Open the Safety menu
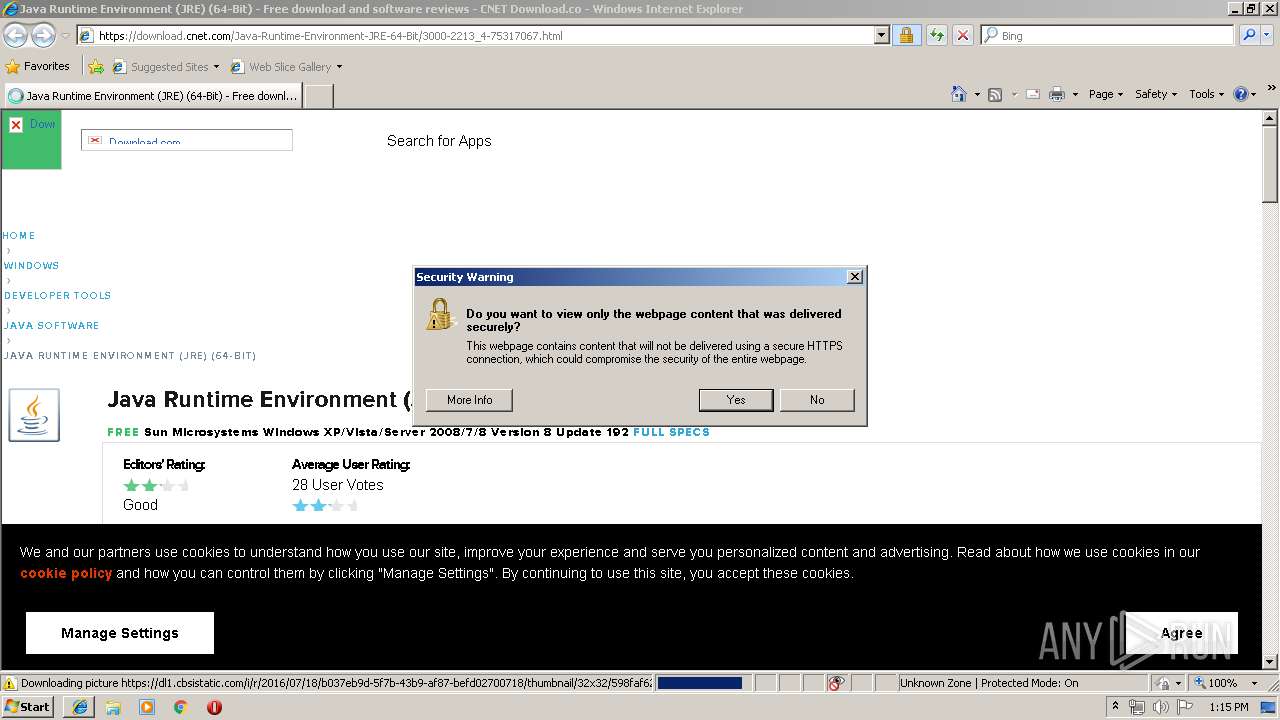Screen dimensions: 1280x720 1156,94
